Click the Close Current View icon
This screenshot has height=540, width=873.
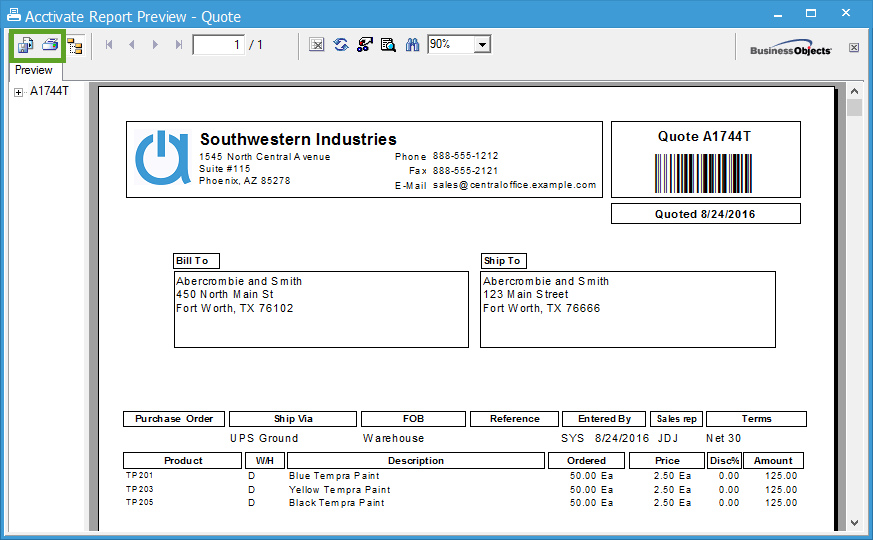pos(317,45)
